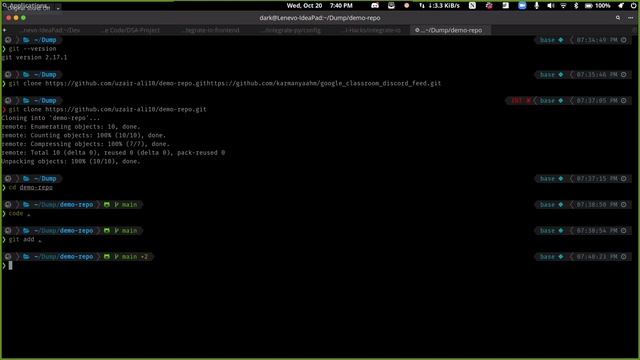Open terminal search magnifier icon
The width and height of the screenshot is (640, 360).
618,18
